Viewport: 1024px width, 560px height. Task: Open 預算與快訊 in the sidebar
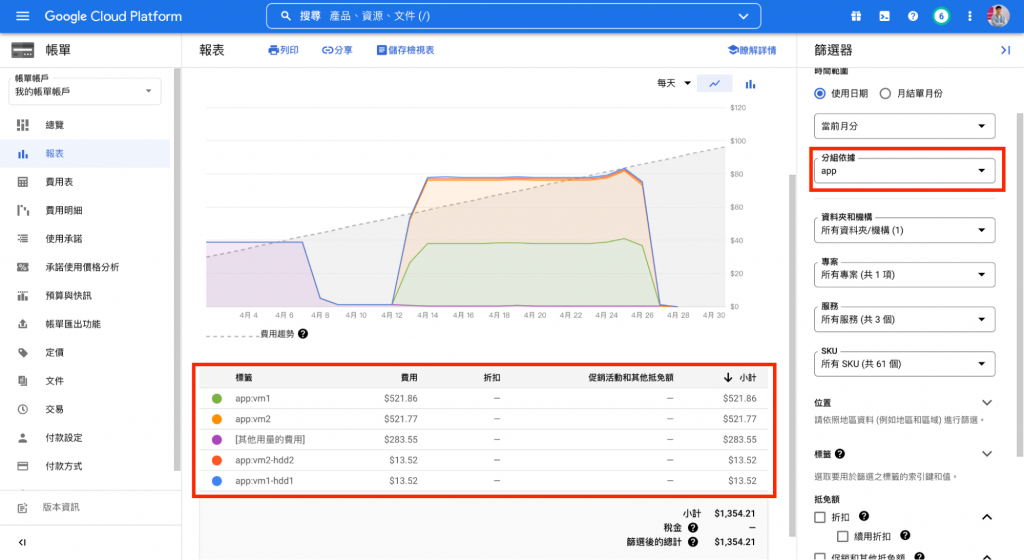click(x=85, y=296)
